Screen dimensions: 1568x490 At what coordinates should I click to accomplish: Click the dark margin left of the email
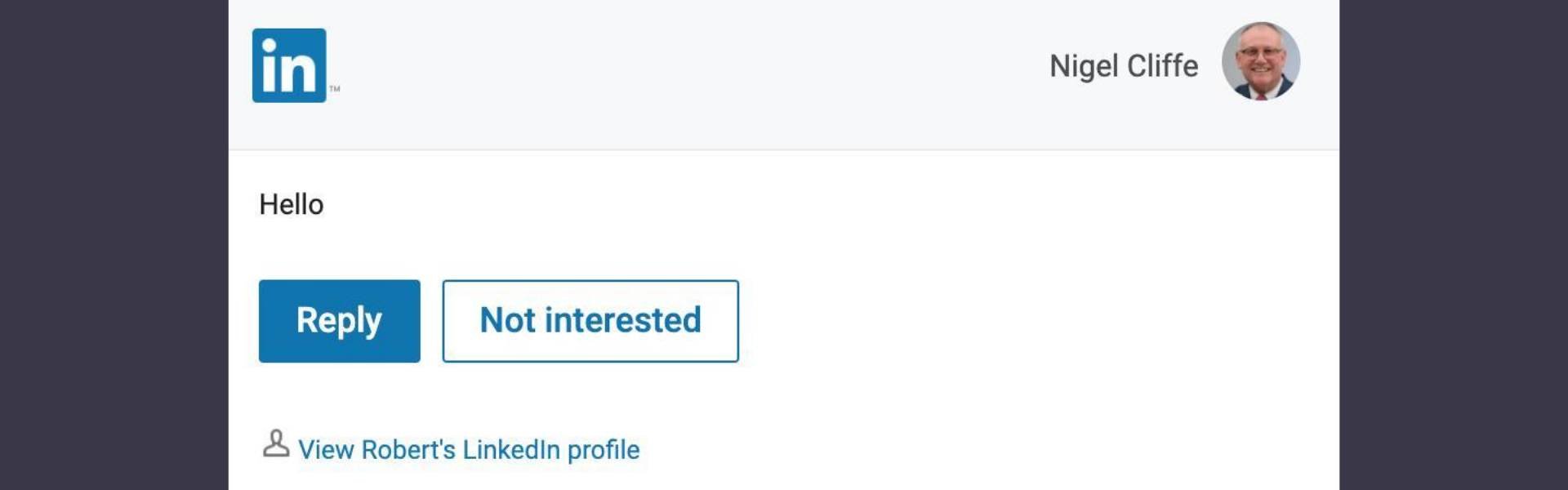114,245
